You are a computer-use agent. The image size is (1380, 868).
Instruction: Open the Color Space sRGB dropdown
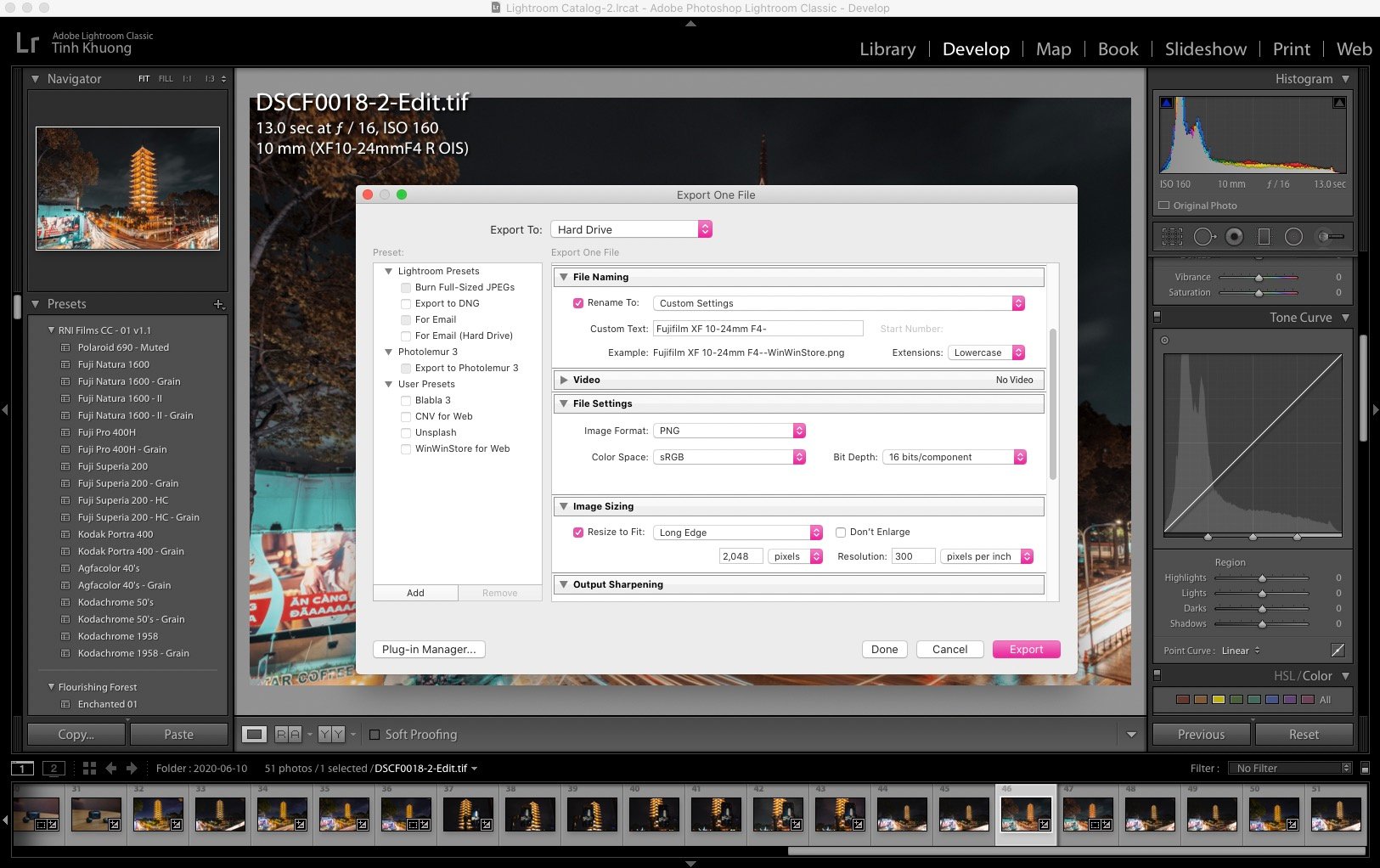pos(729,457)
